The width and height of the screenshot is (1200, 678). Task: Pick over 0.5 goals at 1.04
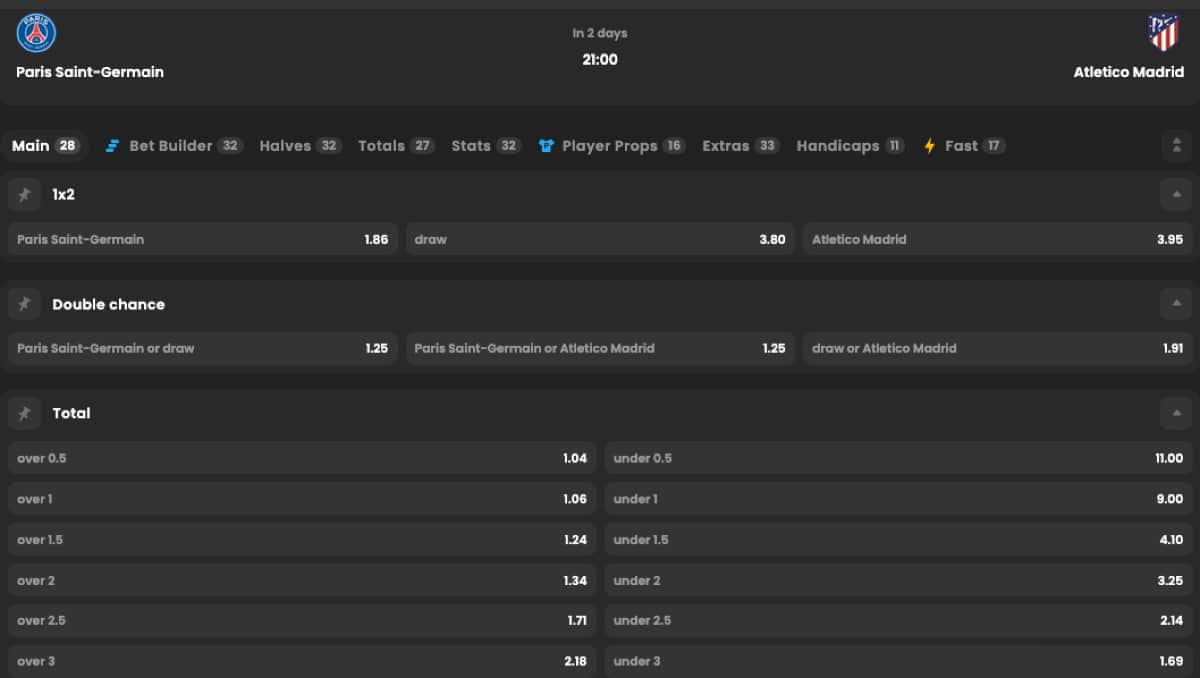(x=302, y=458)
